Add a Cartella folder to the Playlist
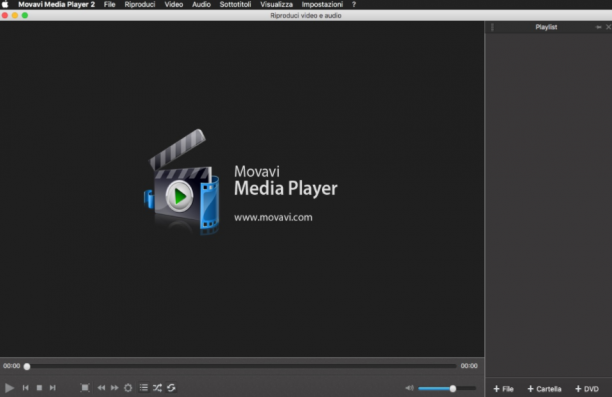 pyautogui.click(x=544, y=389)
